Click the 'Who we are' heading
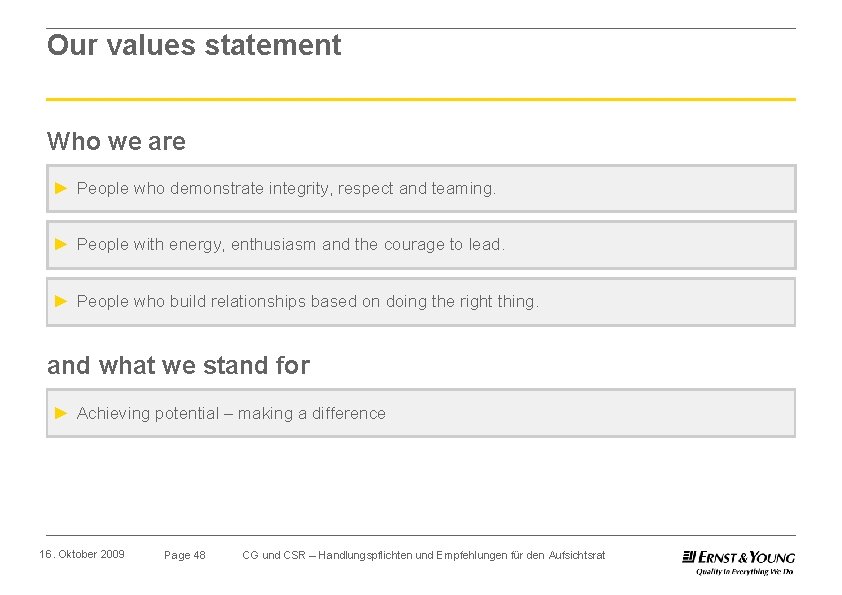The image size is (842, 595). [x=116, y=142]
